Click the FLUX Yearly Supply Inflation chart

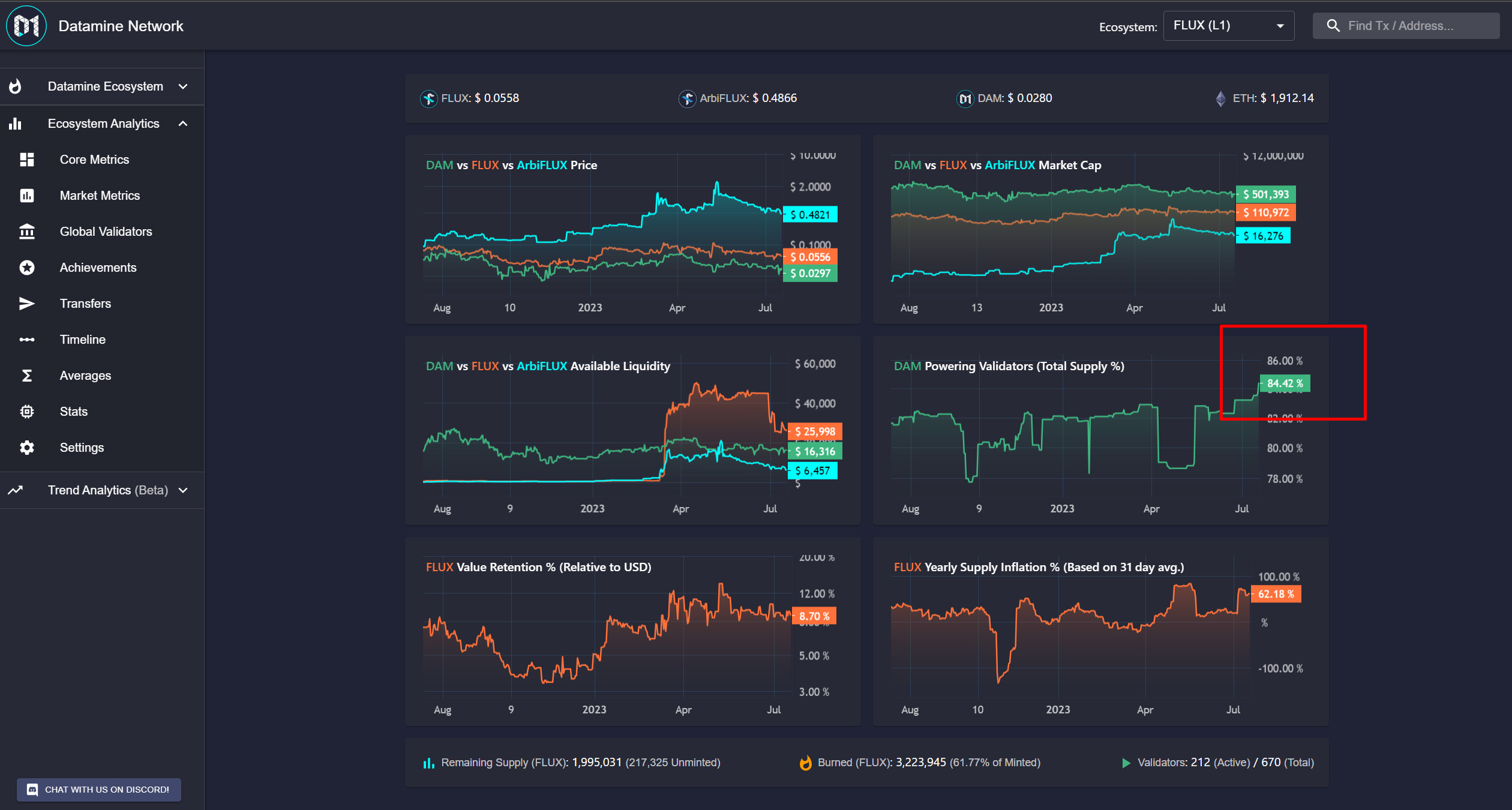1100,632
